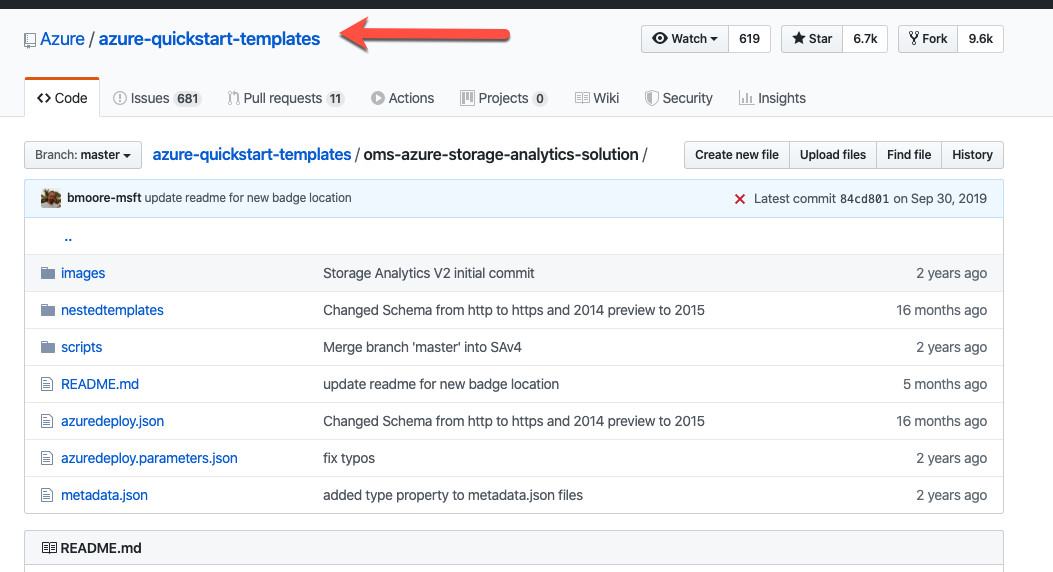Click the failed commit status X icon
This screenshot has width=1053, height=572.
pyautogui.click(x=740, y=198)
